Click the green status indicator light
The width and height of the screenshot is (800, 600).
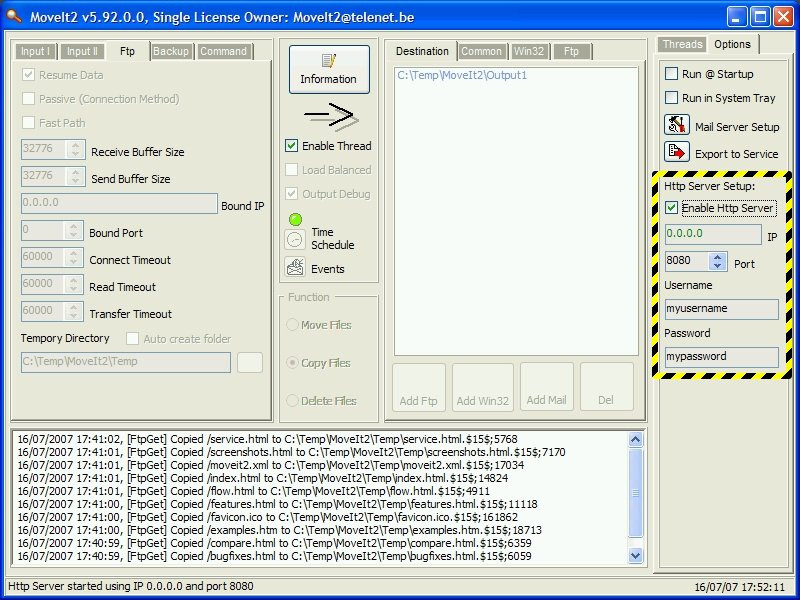295,219
